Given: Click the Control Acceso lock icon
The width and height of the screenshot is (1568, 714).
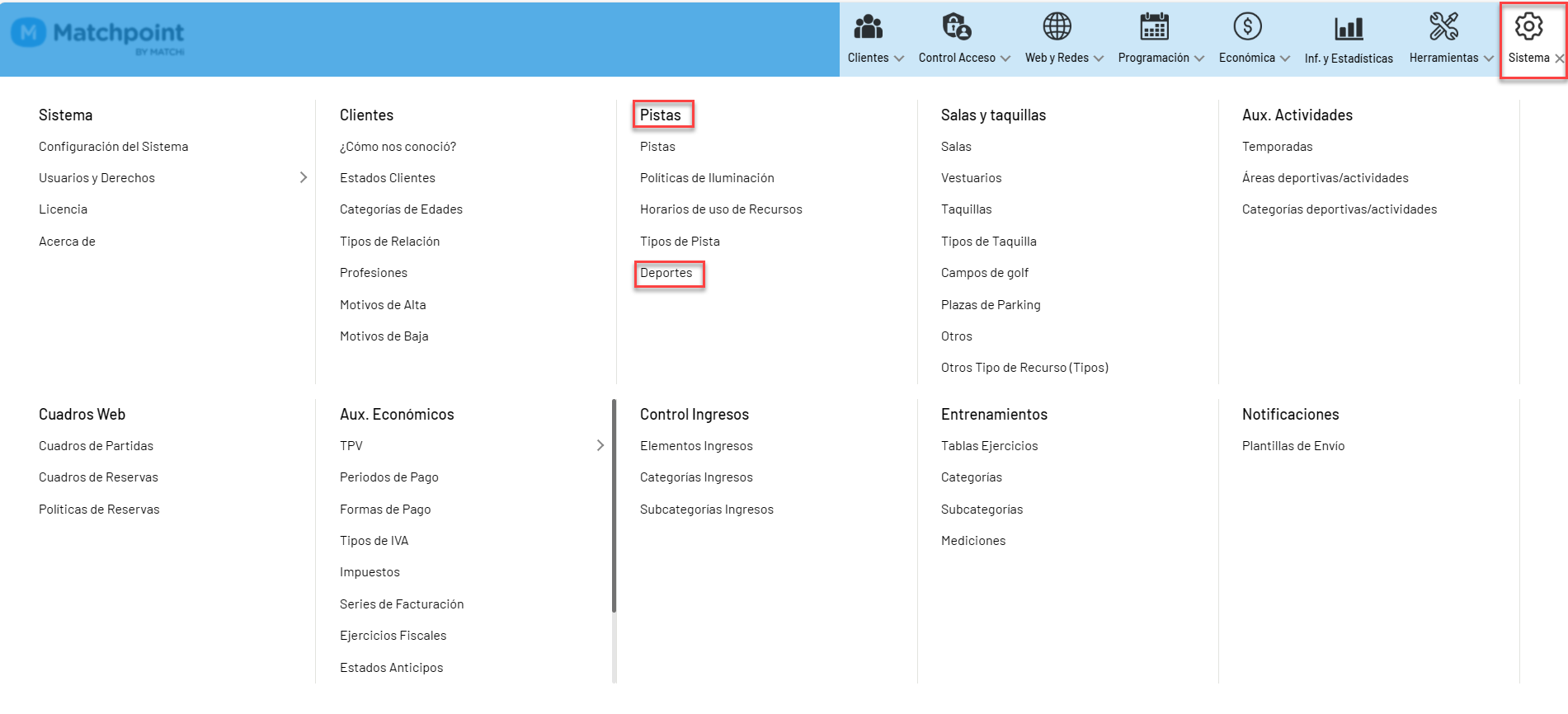Looking at the screenshot, I should point(956,27).
